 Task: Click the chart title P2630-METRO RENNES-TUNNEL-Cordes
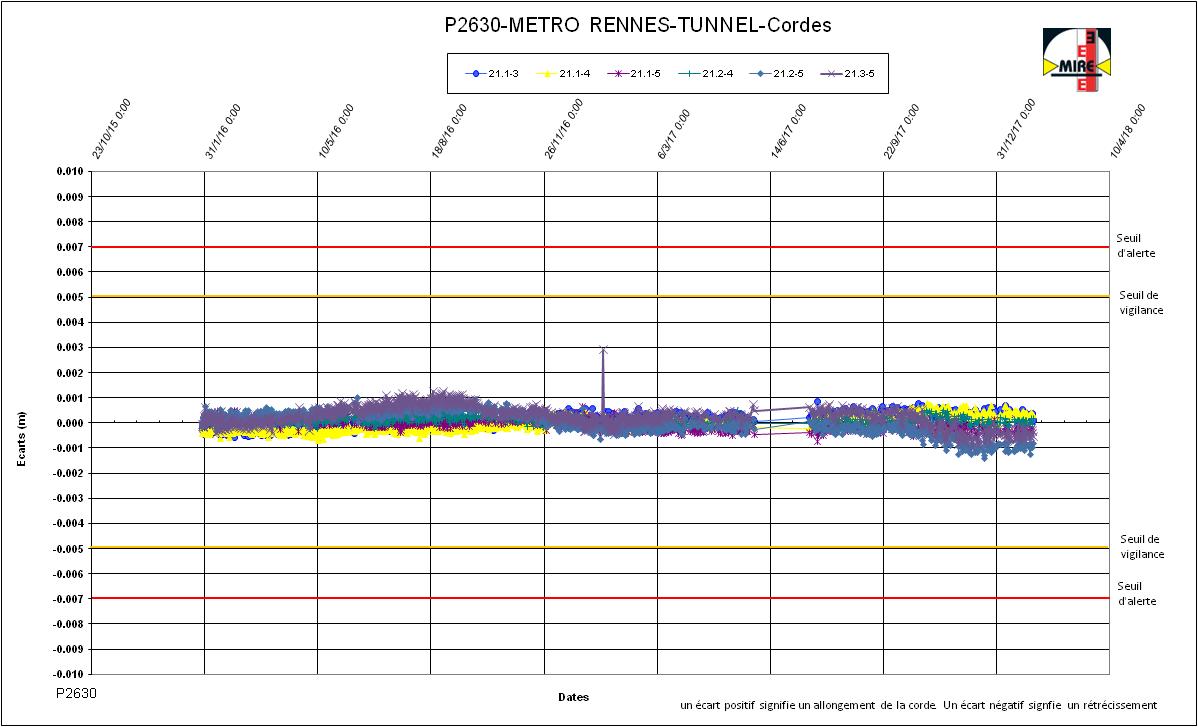(638, 25)
